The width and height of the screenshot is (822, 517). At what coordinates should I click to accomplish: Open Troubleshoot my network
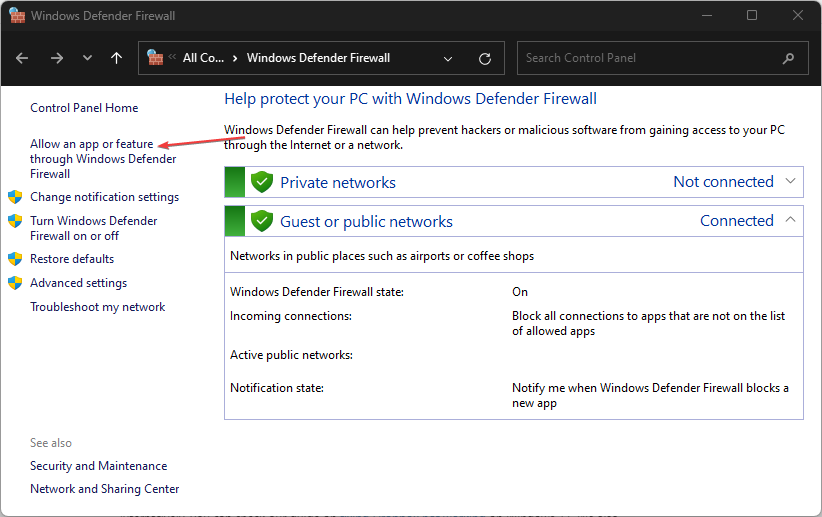(98, 307)
